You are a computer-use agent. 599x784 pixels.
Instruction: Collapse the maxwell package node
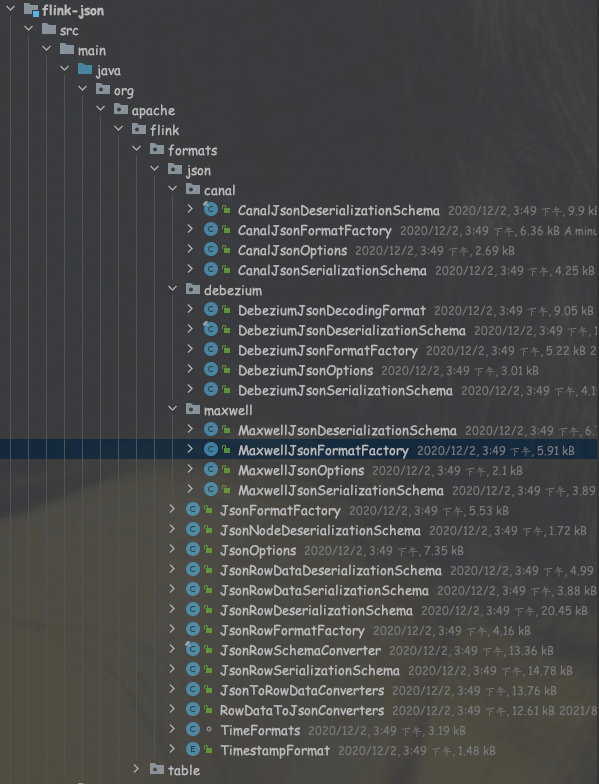click(x=172, y=408)
